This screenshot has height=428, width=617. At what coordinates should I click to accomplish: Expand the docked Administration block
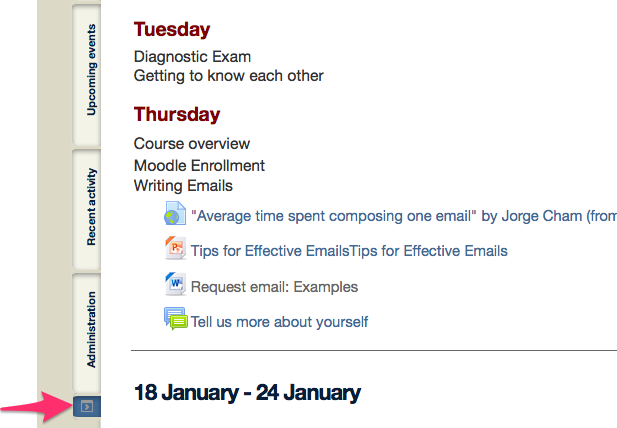point(87,333)
